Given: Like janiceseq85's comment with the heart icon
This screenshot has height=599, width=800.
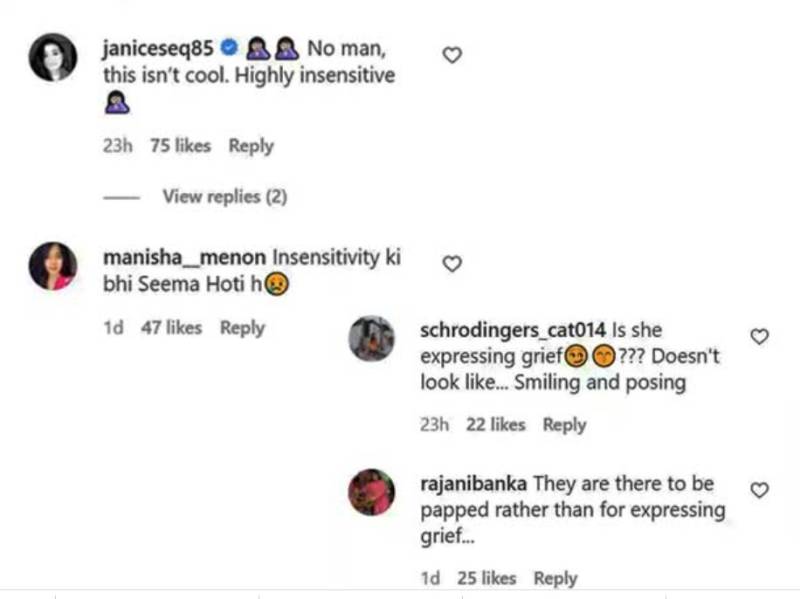Looking at the screenshot, I should [452, 55].
